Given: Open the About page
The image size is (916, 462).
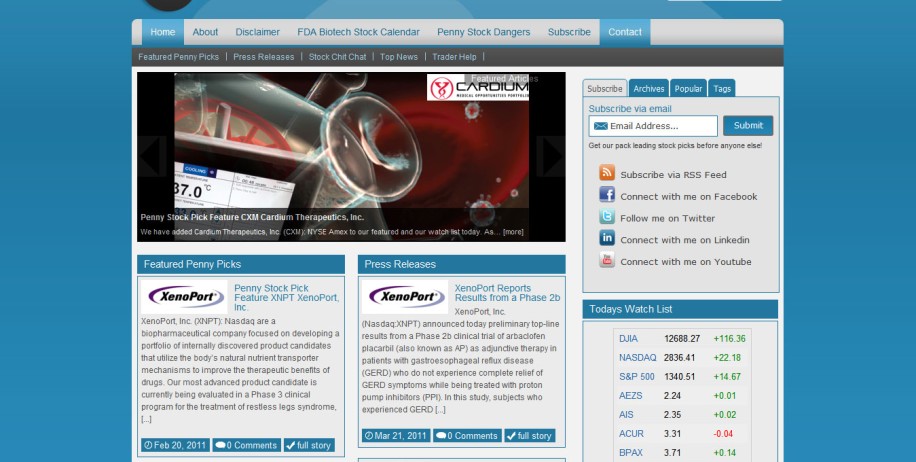Looking at the screenshot, I should pos(205,32).
